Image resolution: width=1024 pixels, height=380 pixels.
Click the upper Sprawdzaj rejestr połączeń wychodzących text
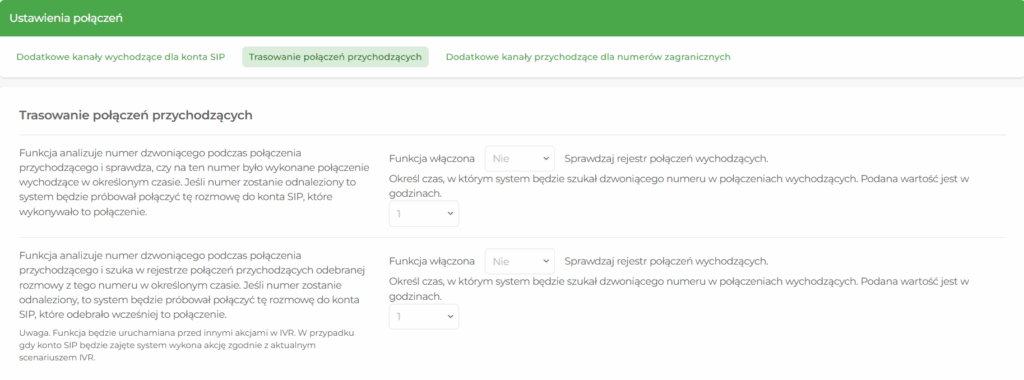coord(666,159)
